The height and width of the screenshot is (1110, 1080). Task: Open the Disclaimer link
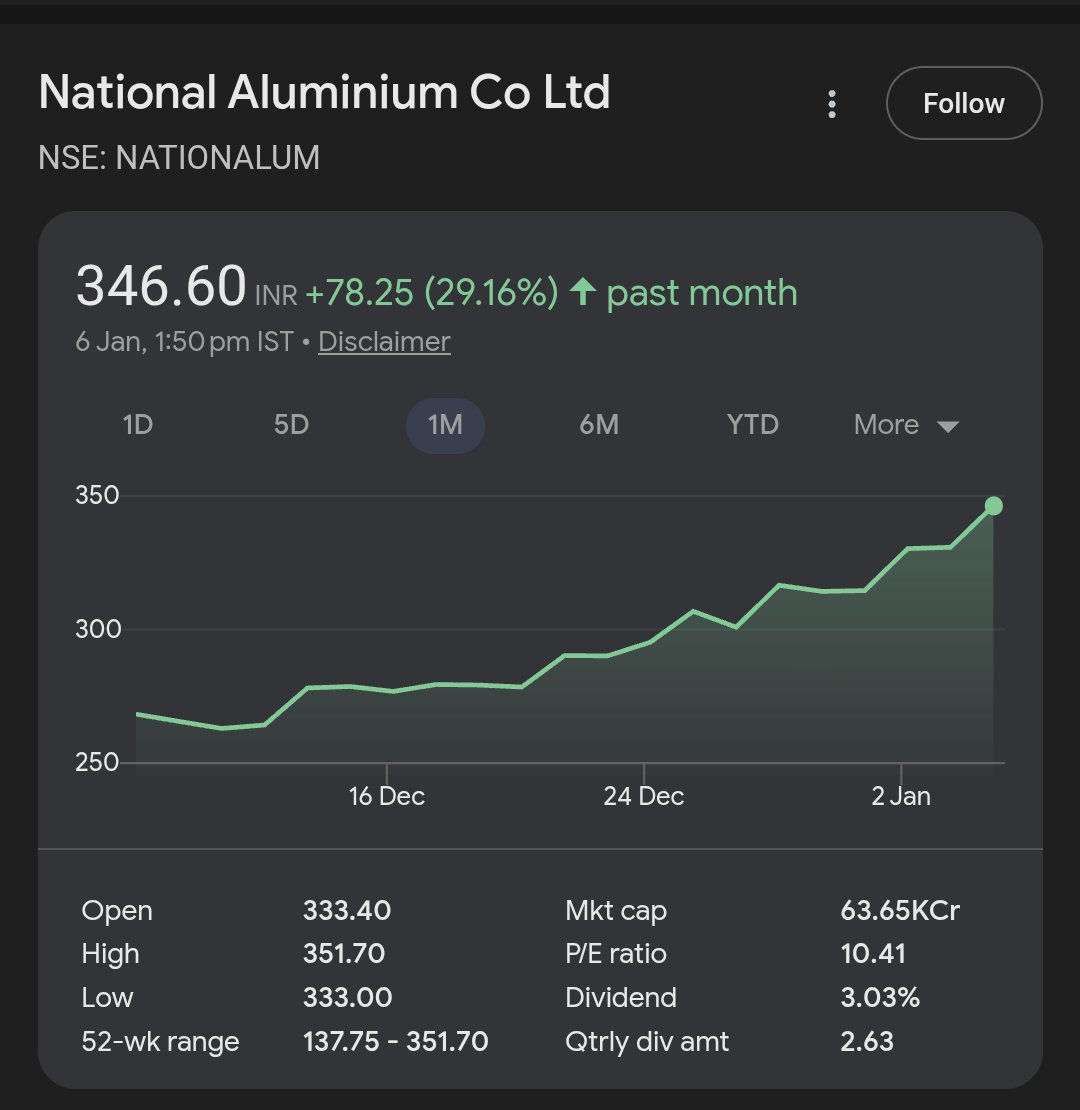(384, 342)
